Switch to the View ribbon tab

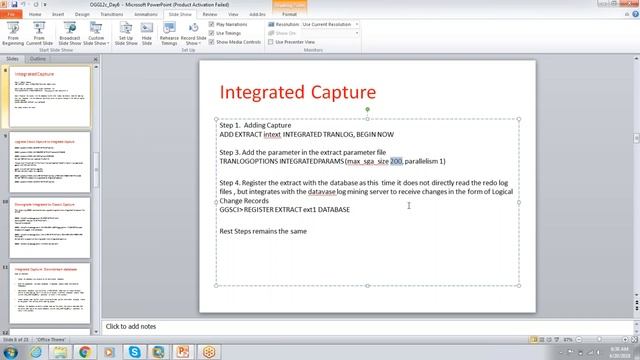[233, 14]
